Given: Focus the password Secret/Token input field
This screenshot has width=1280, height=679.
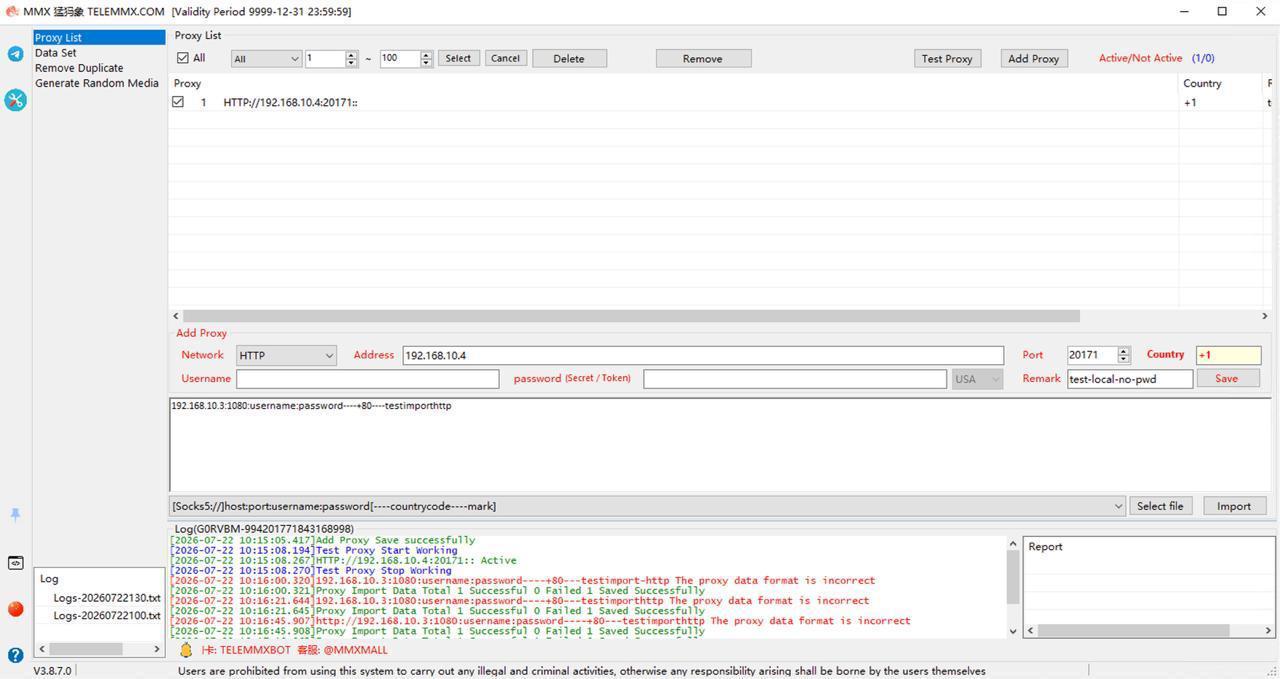Looking at the screenshot, I should pos(795,379).
